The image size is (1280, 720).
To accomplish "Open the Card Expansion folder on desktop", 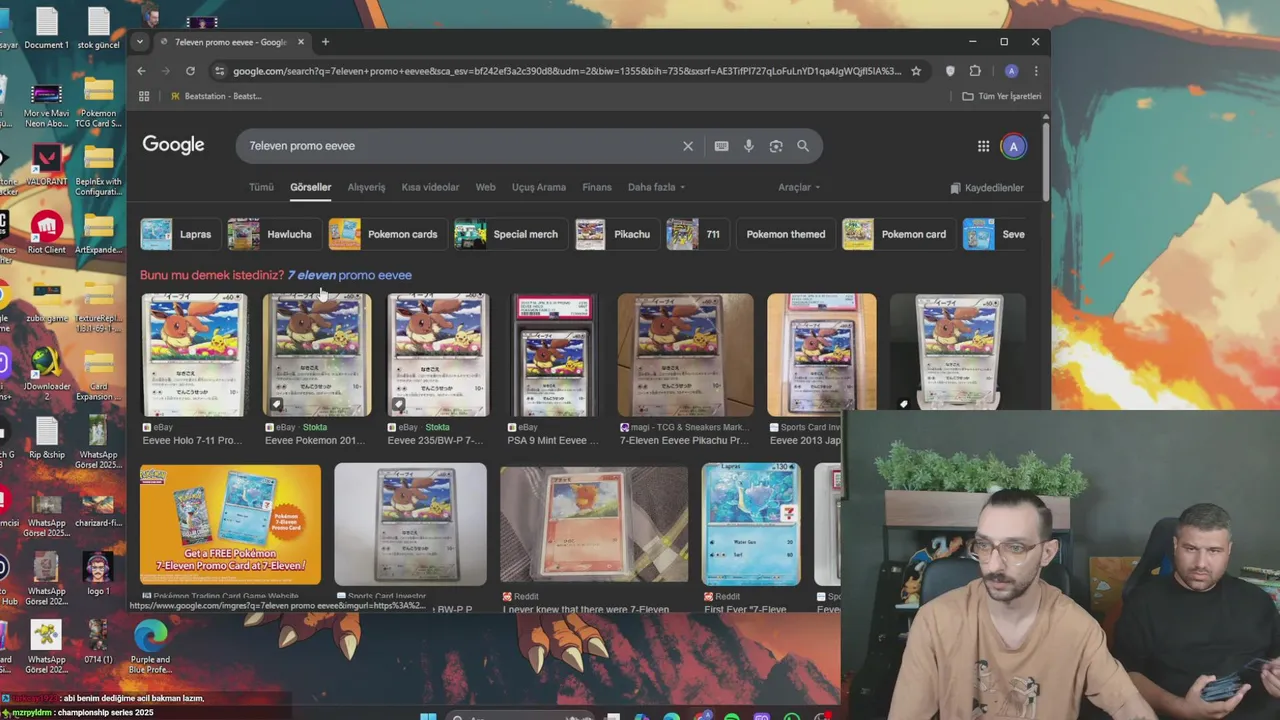I will [x=99, y=374].
